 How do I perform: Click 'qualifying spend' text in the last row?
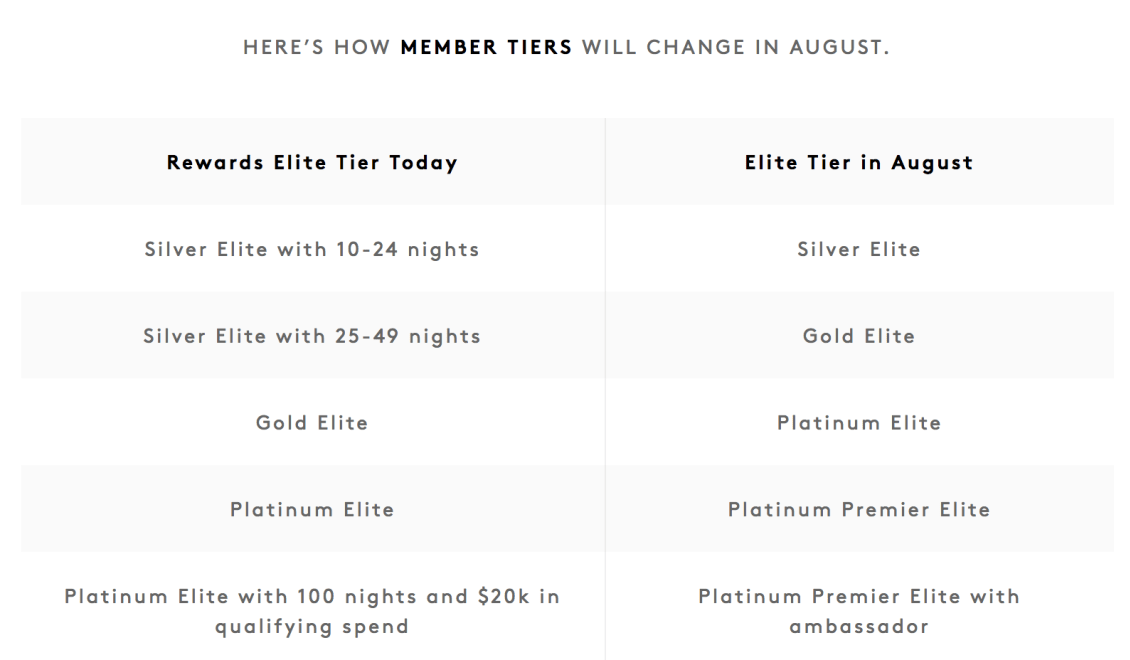312,627
